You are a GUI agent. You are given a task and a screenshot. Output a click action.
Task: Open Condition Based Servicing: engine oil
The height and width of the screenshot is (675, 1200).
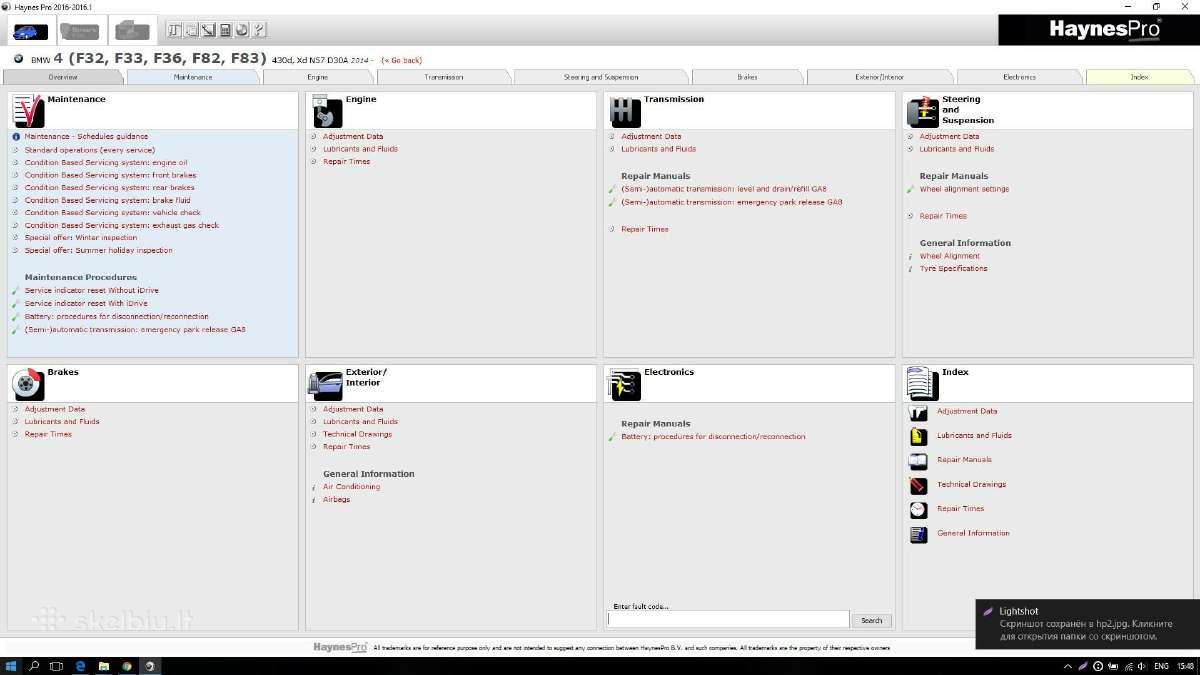106,162
